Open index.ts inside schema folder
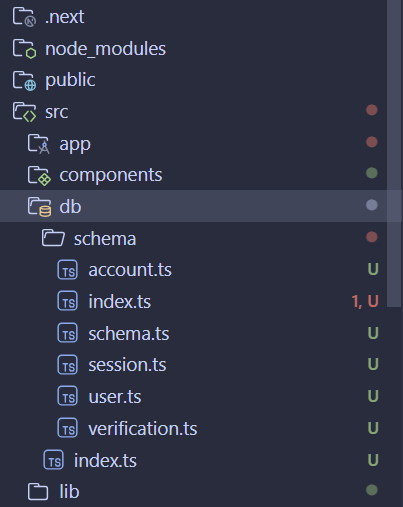Viewport: 403px width, 507px height. tap(120, 302)
